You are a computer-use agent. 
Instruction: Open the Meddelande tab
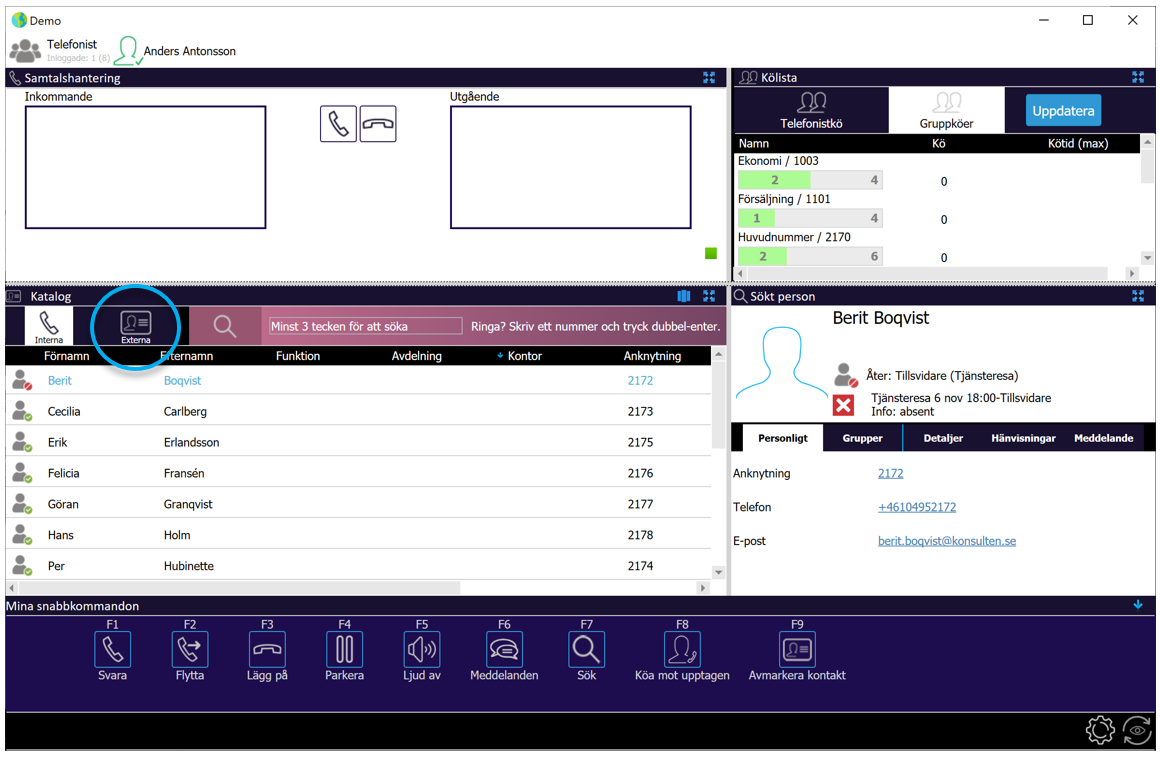[x=1104, y=438]
